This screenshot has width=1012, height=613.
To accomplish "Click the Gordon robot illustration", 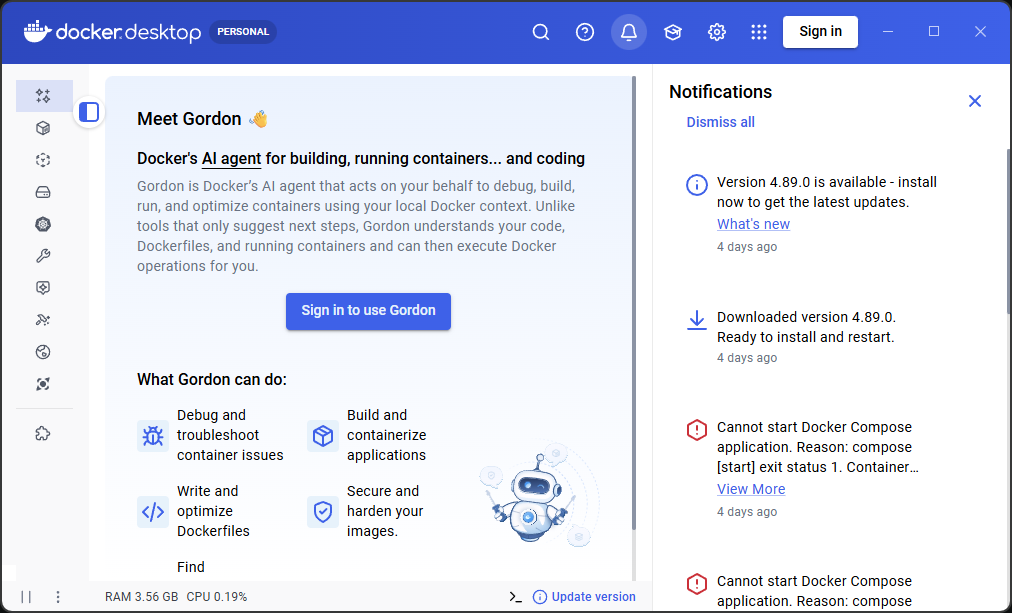I will [x=539, y=496].
